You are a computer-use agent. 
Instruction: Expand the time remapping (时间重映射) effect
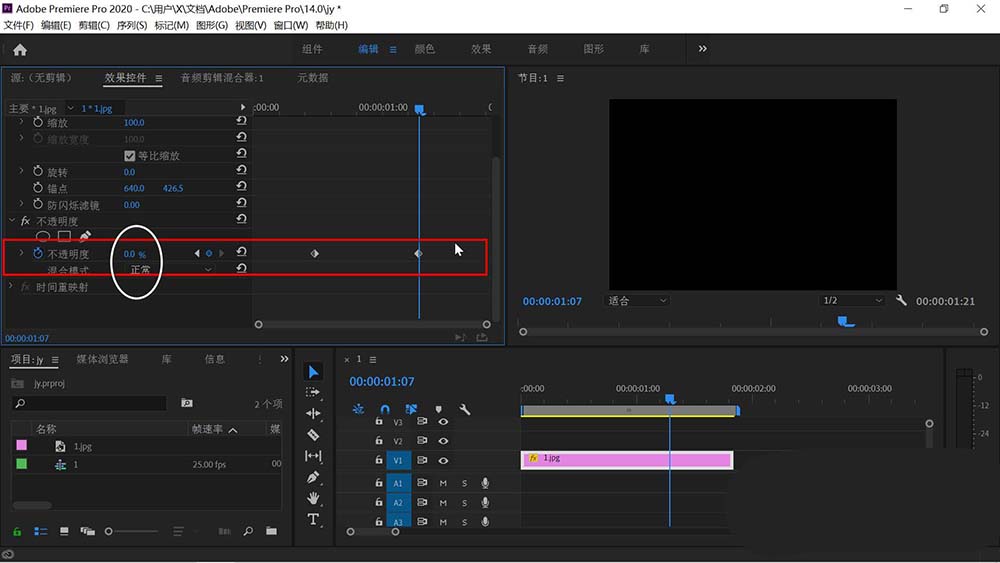tap(12, 287)
